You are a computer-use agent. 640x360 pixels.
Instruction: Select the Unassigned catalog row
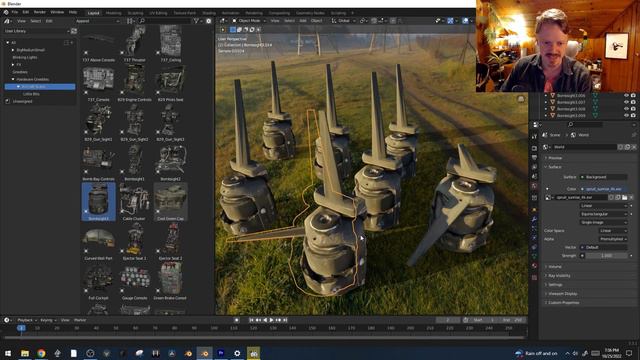40,101
